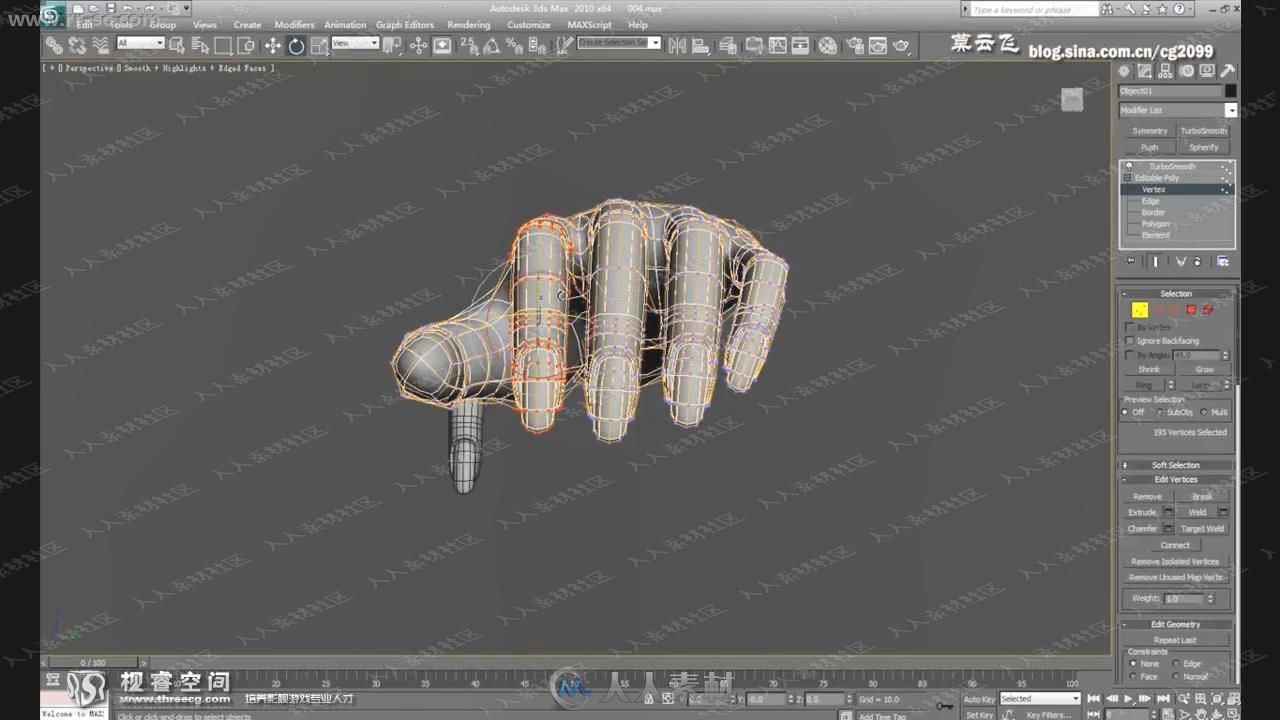The width and height of the screenshot is (1280, 720).
Task: Toggle TurboSmooth modifier lightbulb visibility
Action: (1129, 166)
